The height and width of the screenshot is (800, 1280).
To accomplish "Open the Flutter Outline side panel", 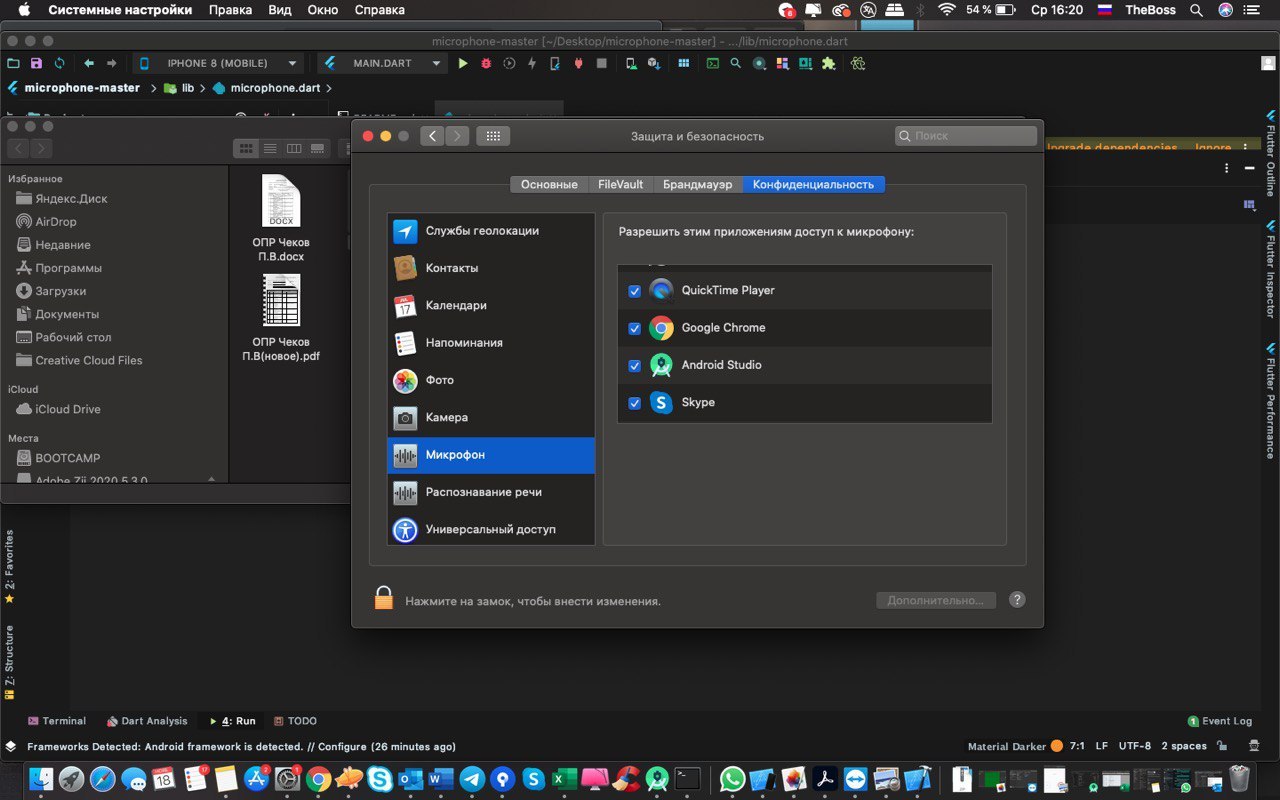I will 1271,152.
